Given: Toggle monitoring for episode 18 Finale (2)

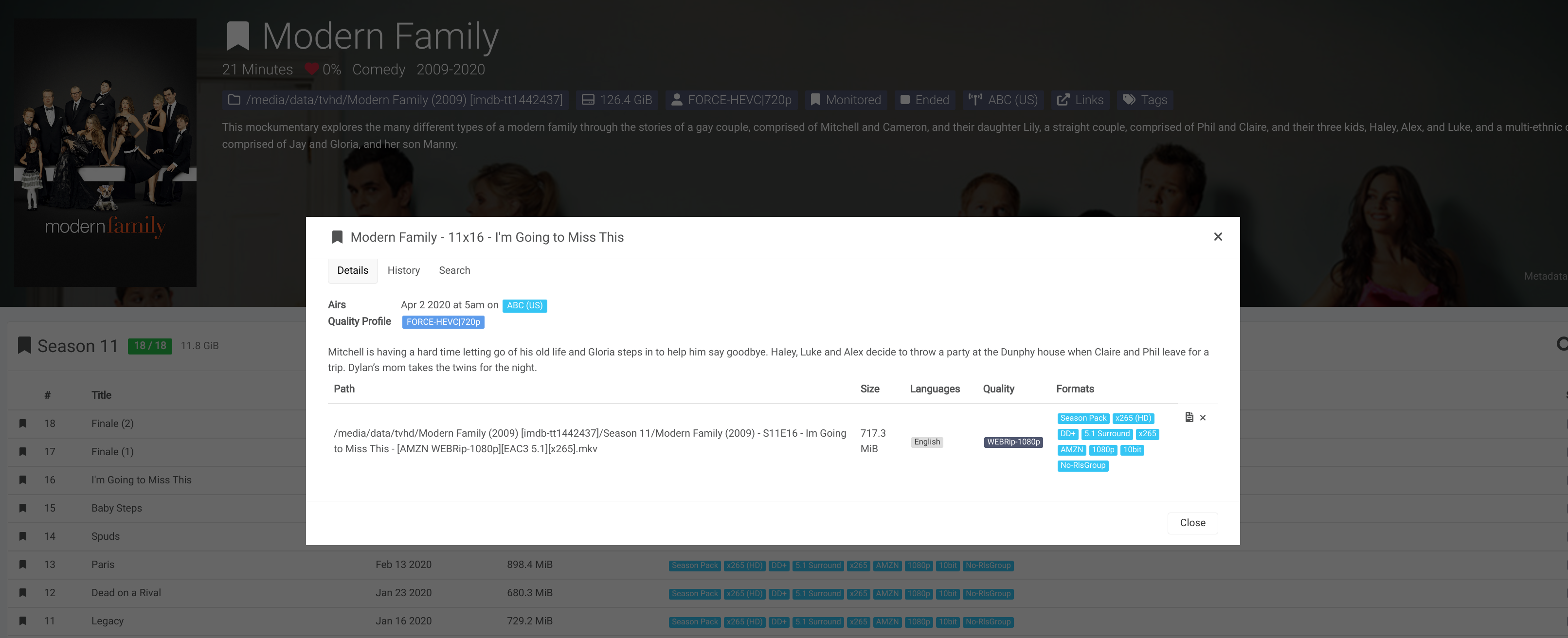Looking at the screenshot, I should [x=23, y=423].
